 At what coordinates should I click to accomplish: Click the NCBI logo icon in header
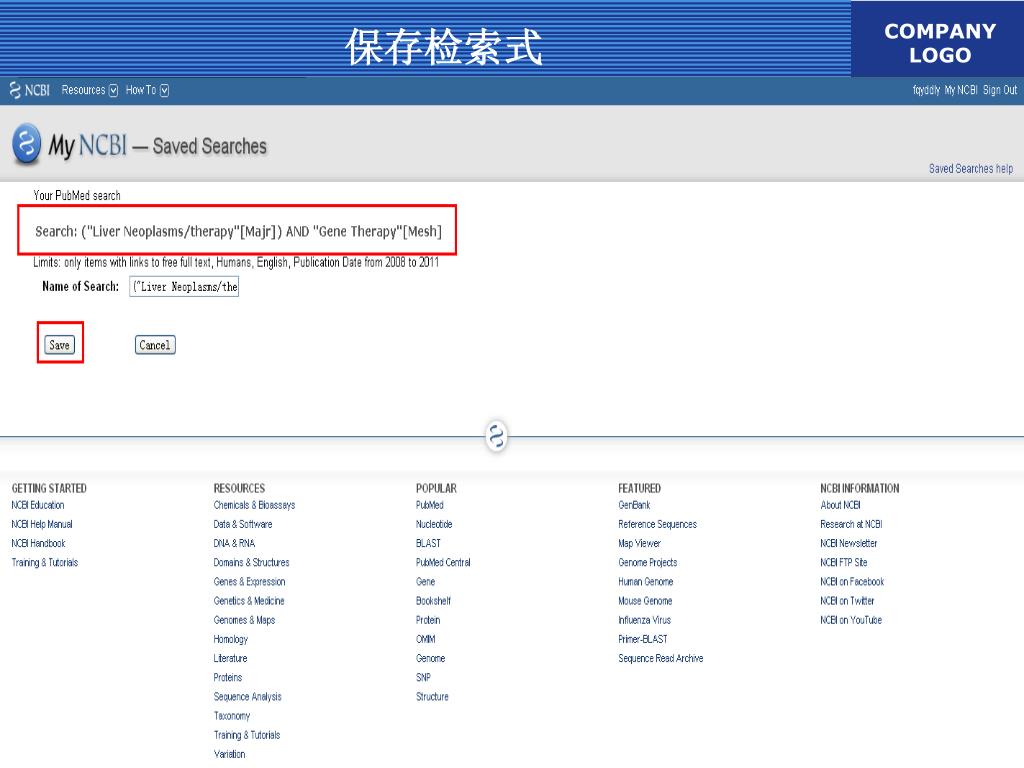(x=30, y=90)
